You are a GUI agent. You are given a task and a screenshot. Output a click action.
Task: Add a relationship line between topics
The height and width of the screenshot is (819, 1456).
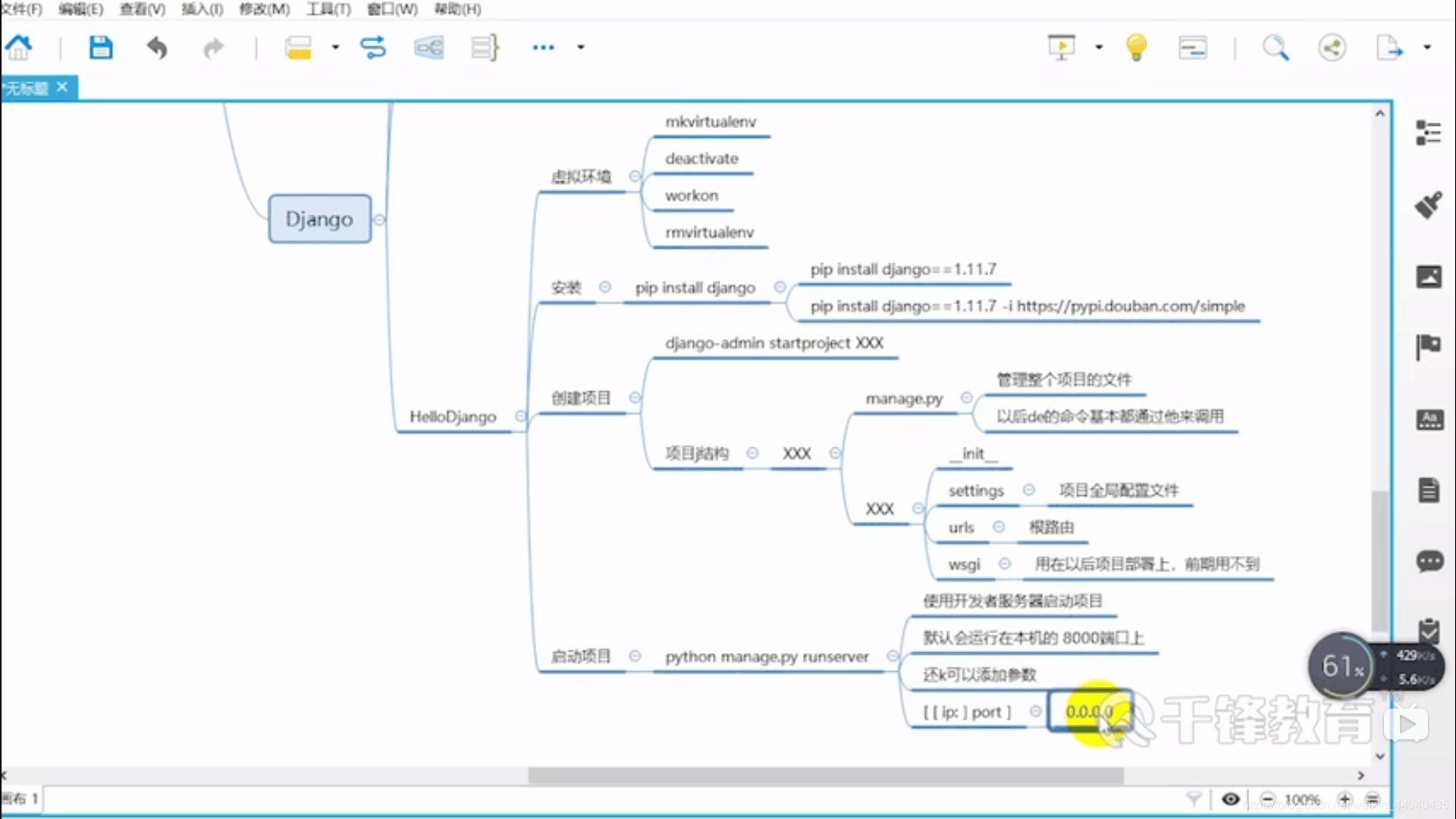coord(372,48)
